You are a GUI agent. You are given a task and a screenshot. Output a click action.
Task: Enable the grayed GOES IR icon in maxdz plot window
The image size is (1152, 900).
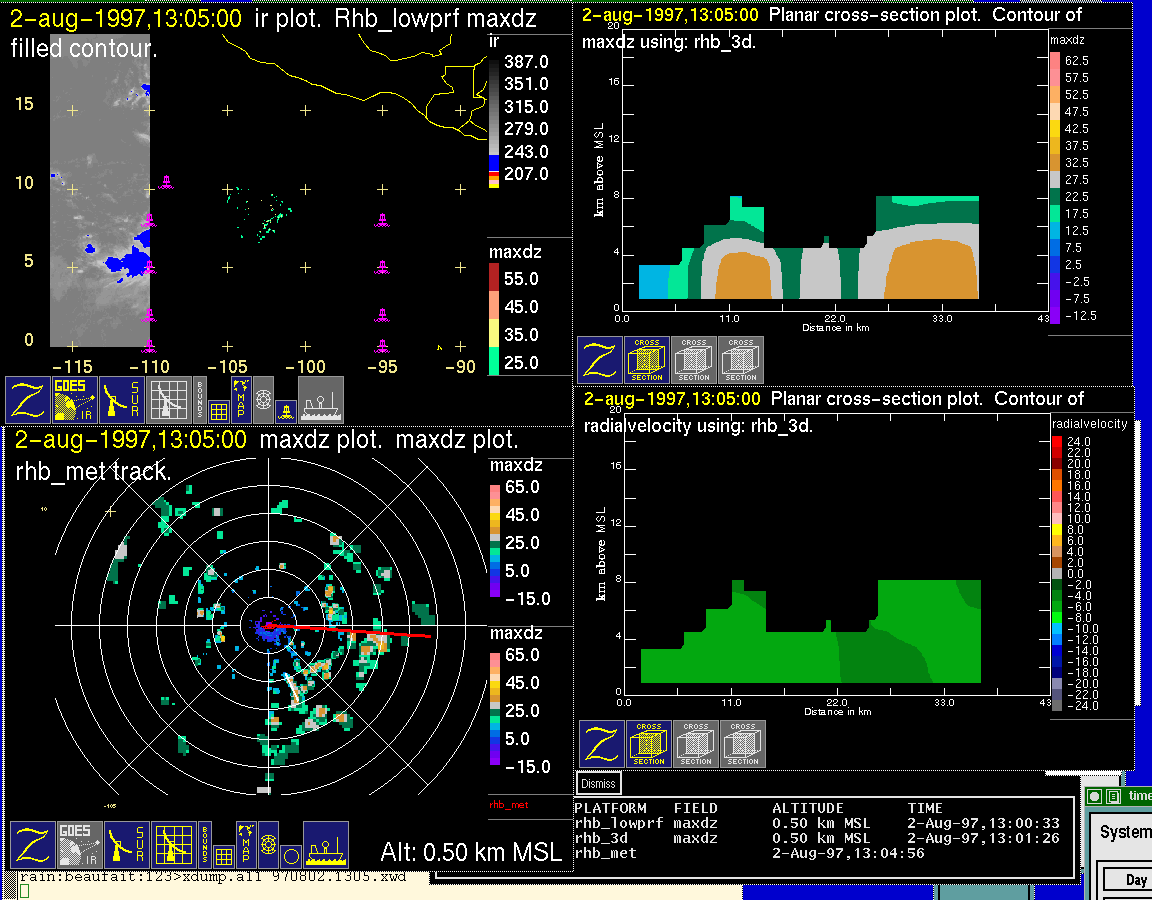79,845
